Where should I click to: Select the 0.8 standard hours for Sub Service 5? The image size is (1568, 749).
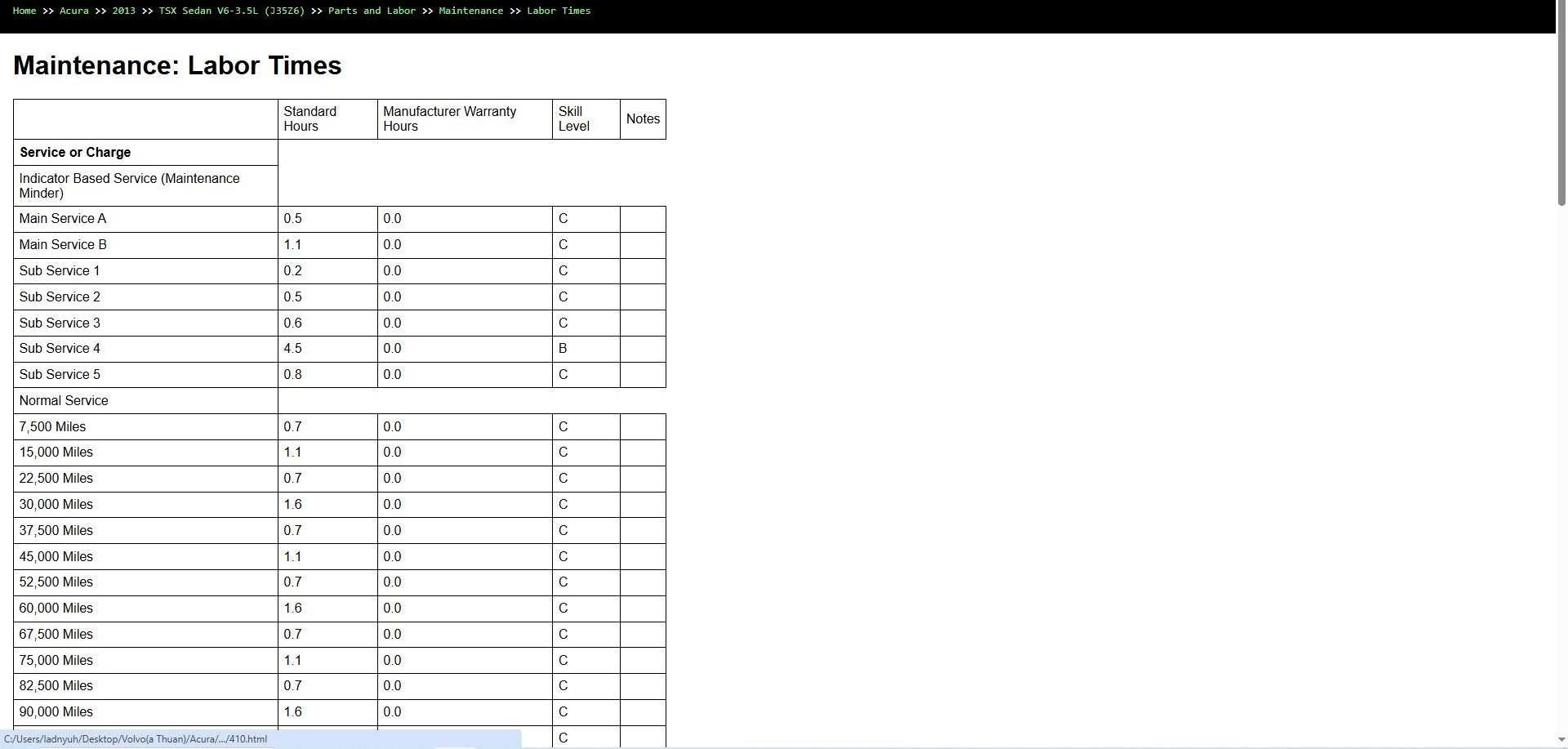click(292, 375)
